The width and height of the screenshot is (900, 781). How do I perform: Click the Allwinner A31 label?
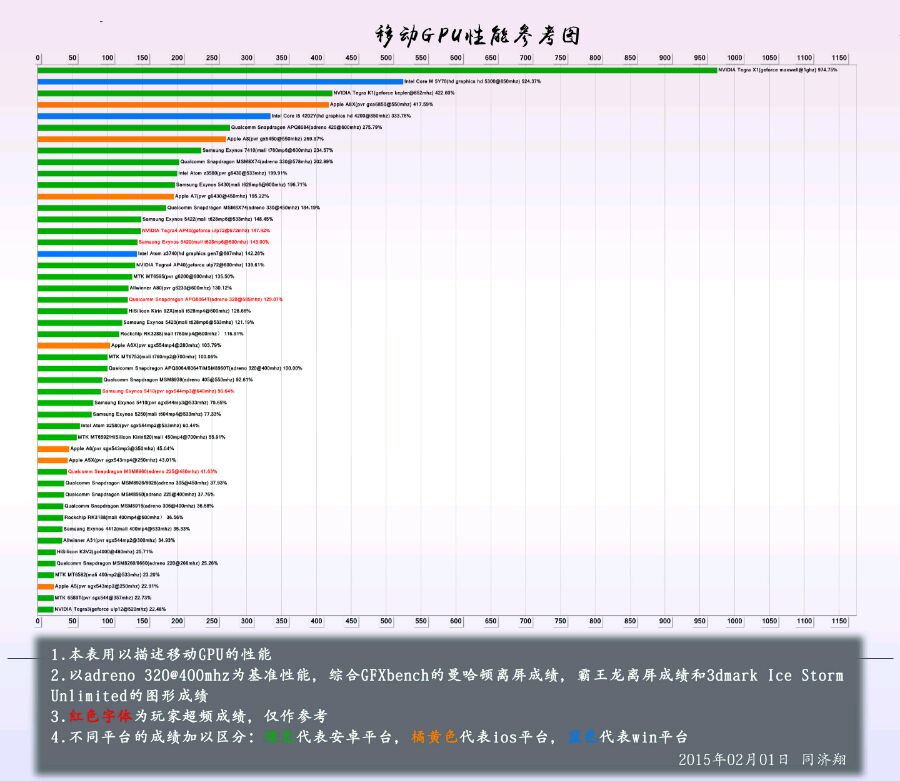tap(119, 541)
